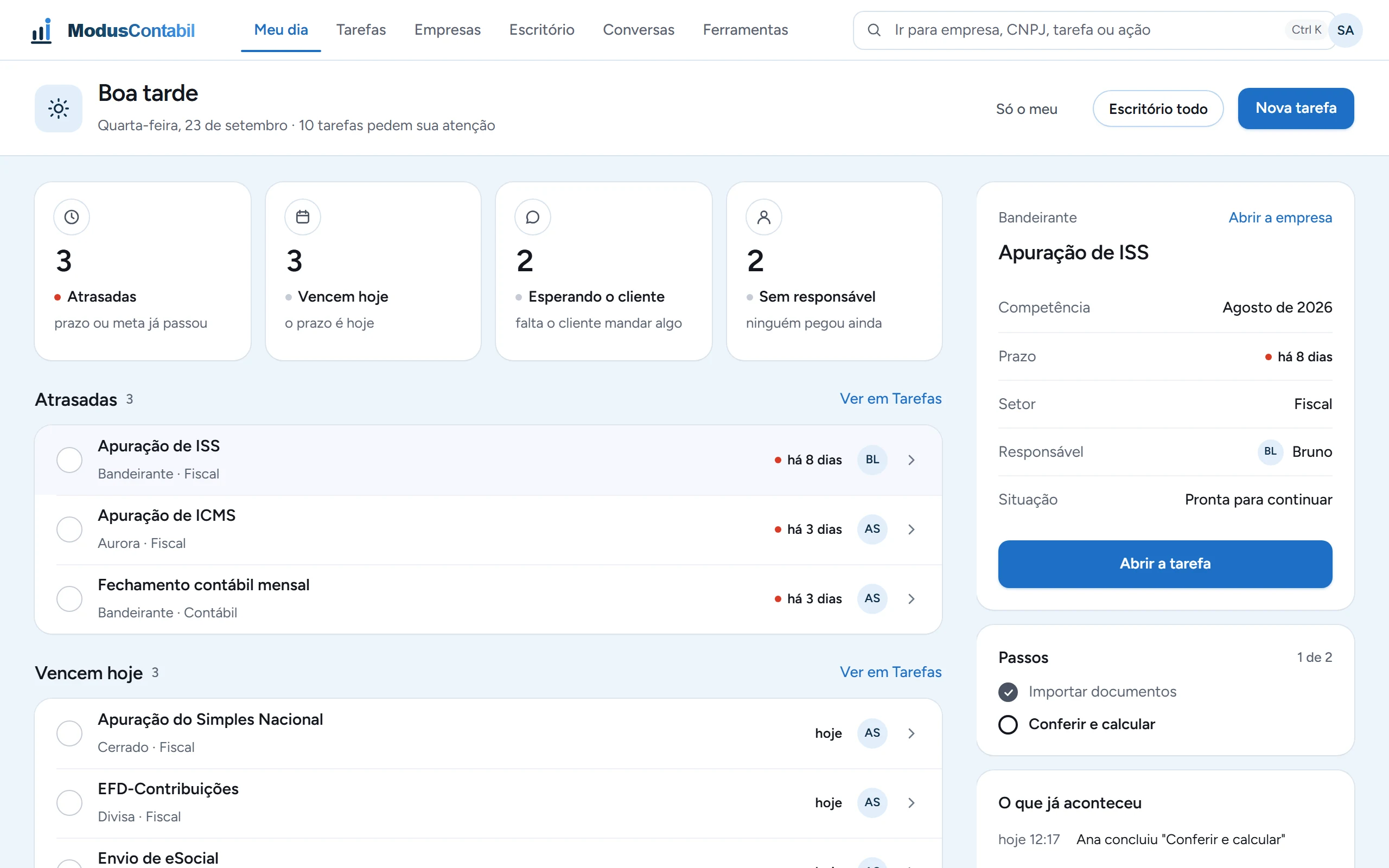Screen dimensions: 1389x868
Task: Click AS avatar on Apuração de ICMS row
Action: click(872, 529)
